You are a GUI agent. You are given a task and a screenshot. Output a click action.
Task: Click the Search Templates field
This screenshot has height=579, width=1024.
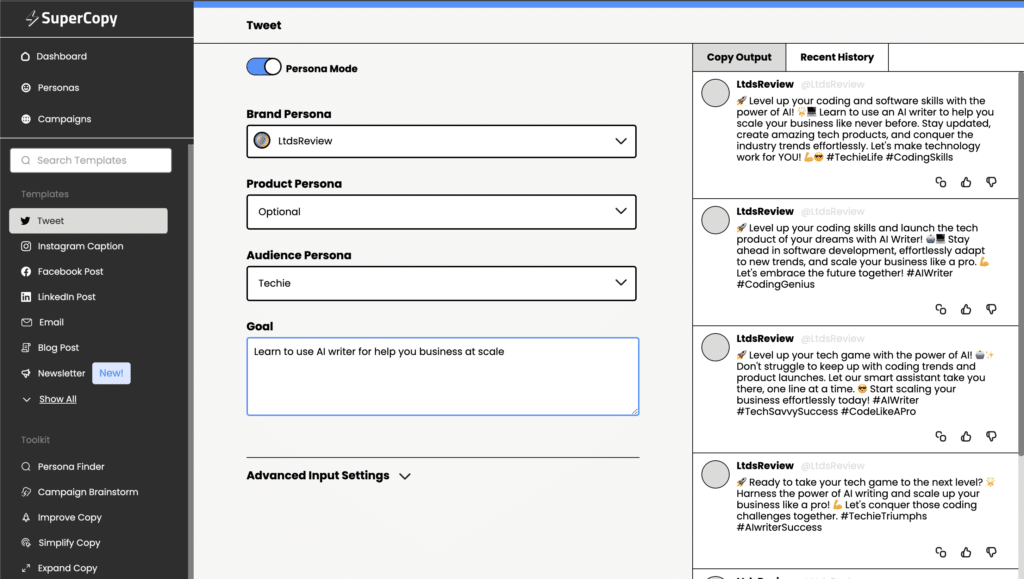tap(91, 160)
